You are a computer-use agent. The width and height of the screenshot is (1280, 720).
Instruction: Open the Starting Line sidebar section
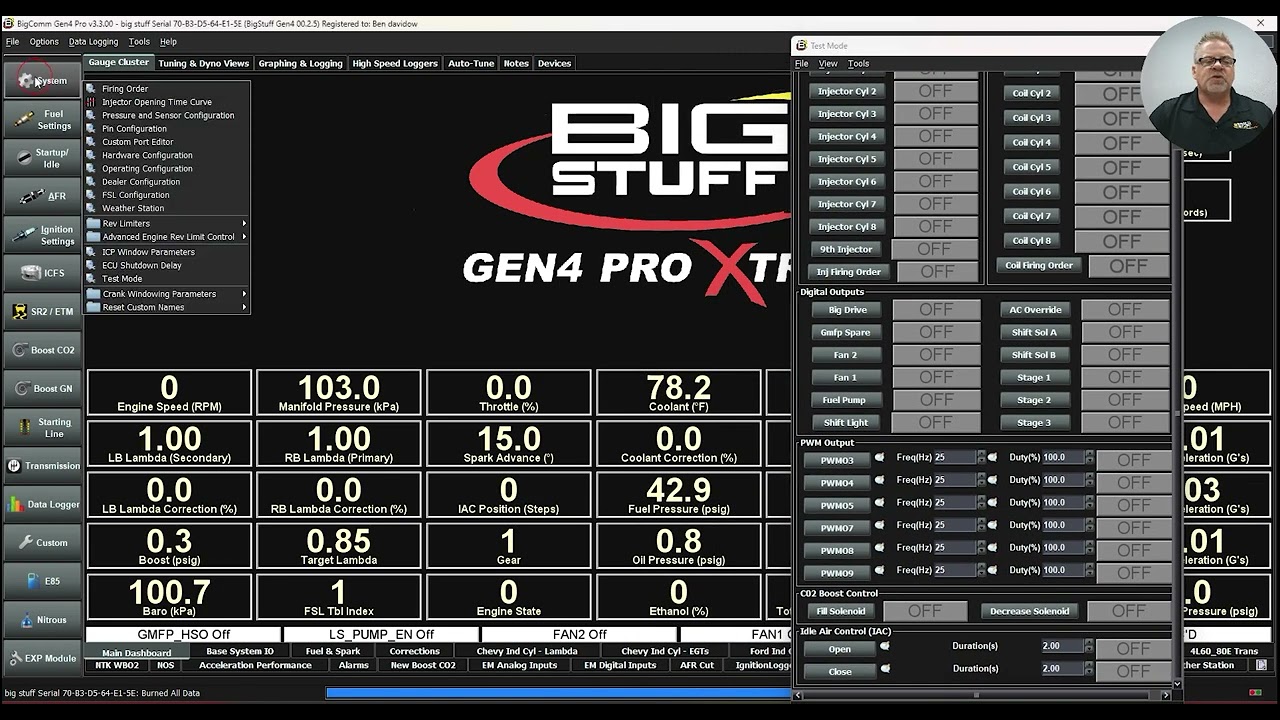click(42, 427)
